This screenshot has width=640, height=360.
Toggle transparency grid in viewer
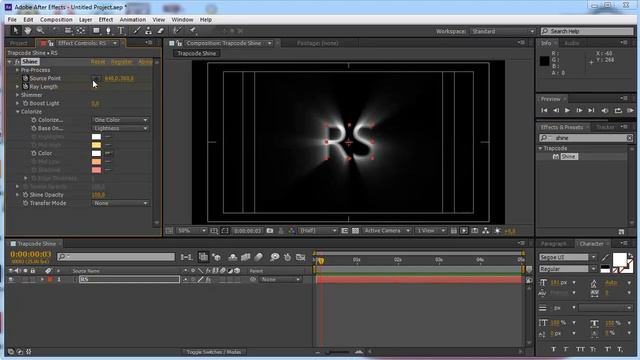[x=356, y=231]
